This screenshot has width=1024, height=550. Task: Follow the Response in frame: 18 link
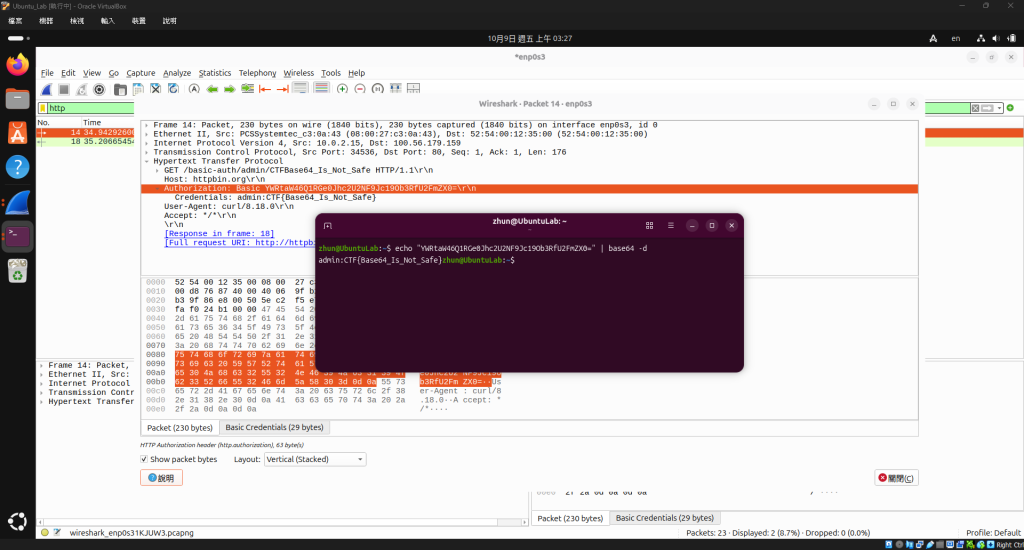tap(219, 234)
